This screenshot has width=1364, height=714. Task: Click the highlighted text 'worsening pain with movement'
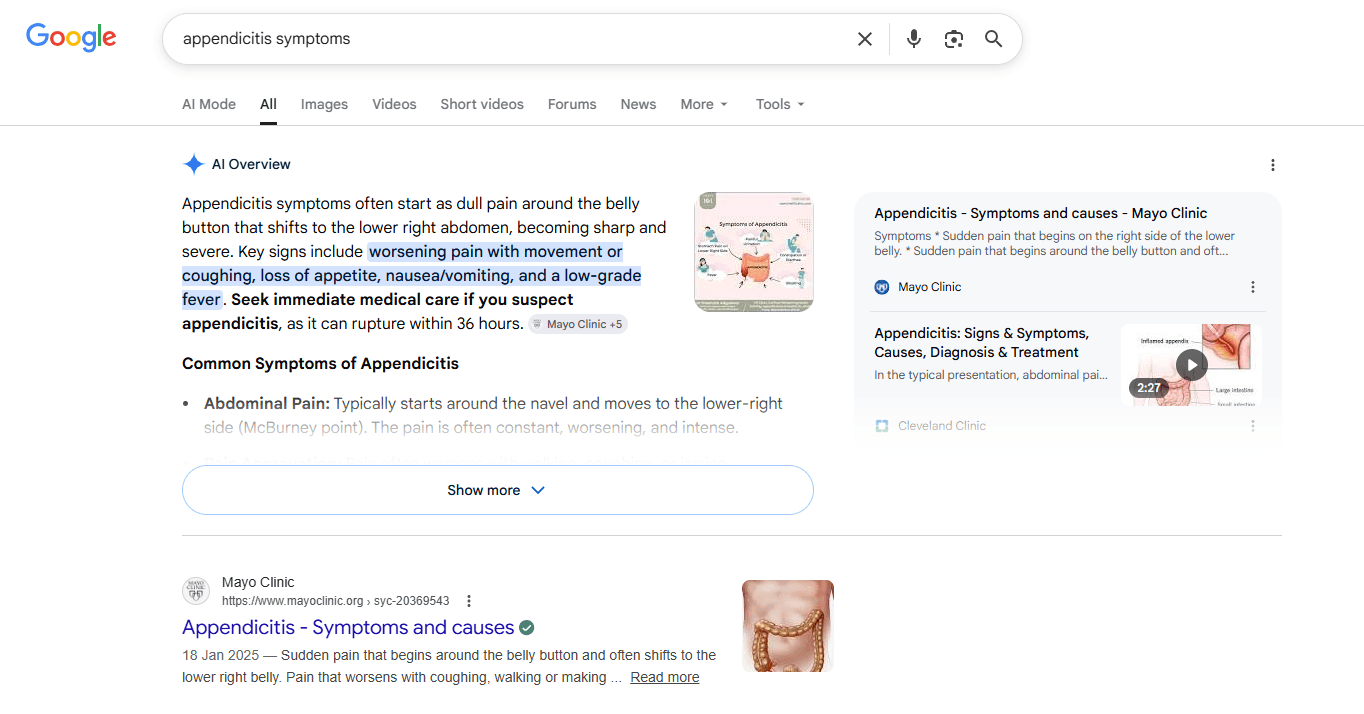(x=482, y=251)
